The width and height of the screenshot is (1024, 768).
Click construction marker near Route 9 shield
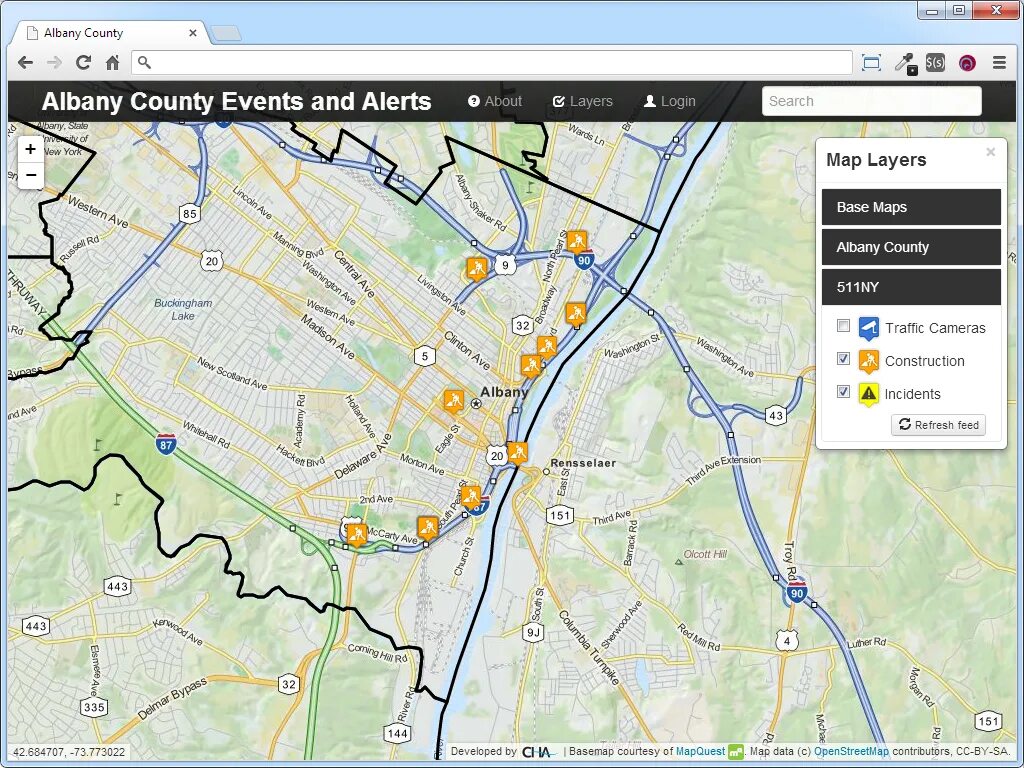pyautogui.click(x=477, y=268)
